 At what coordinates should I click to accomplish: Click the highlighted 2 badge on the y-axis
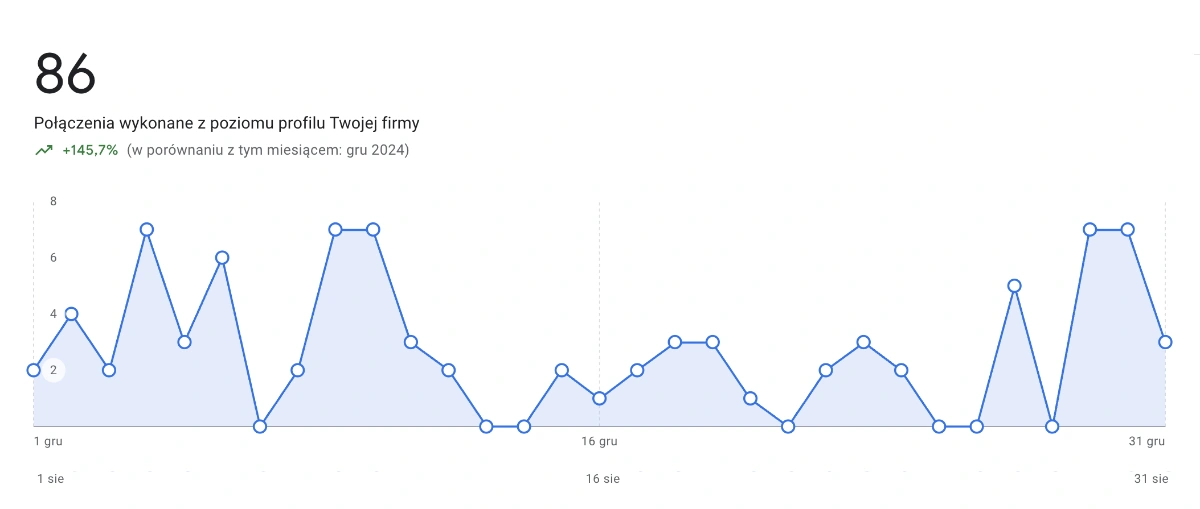(x=54, y=370)
